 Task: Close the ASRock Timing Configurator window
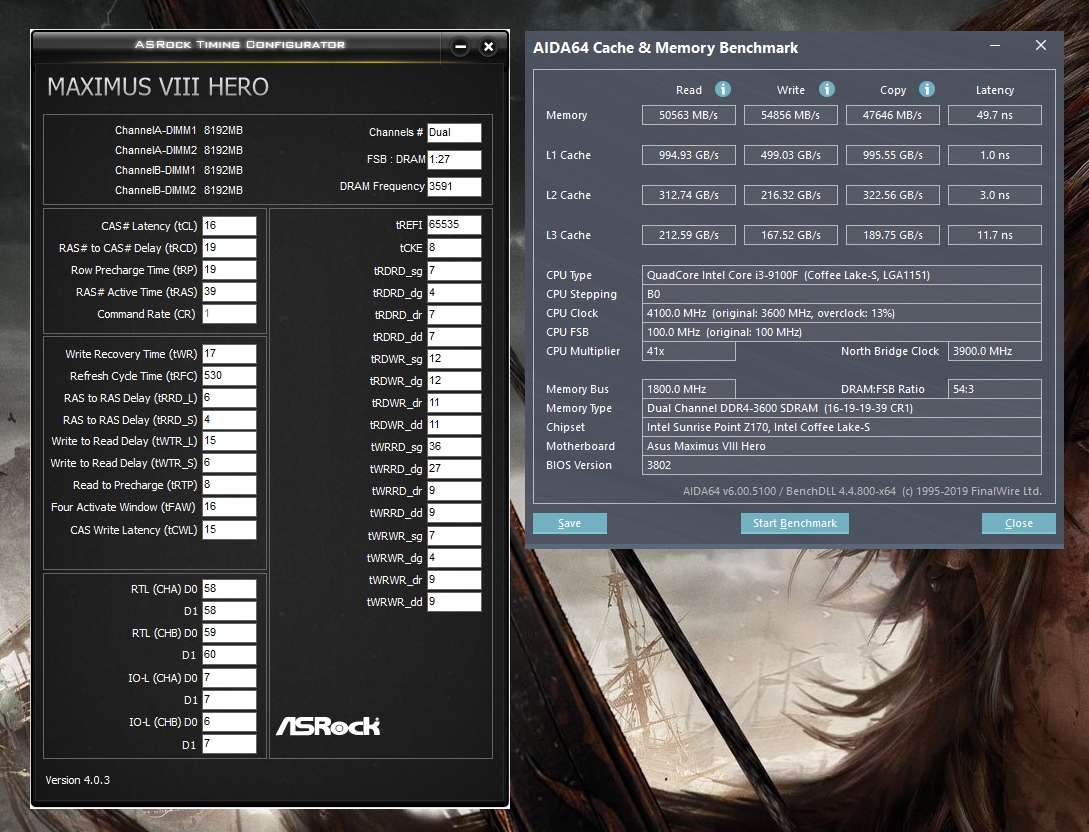pos(488,47)
